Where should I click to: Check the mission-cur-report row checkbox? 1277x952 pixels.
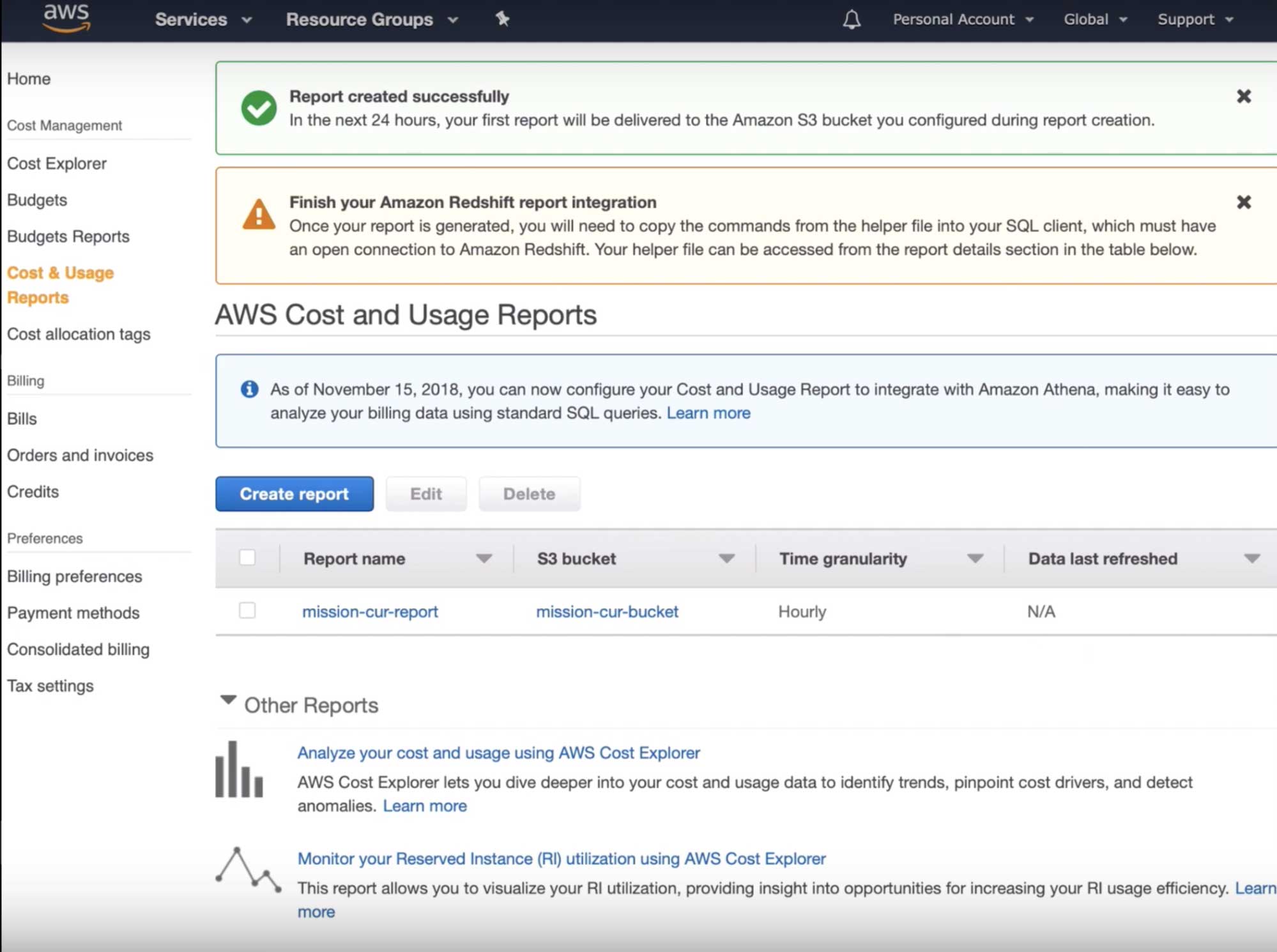[x=247, y=611]
